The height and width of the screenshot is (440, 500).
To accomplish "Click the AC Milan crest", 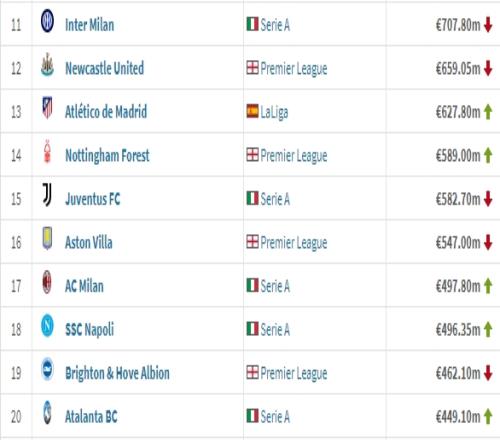I will (47, 282).
